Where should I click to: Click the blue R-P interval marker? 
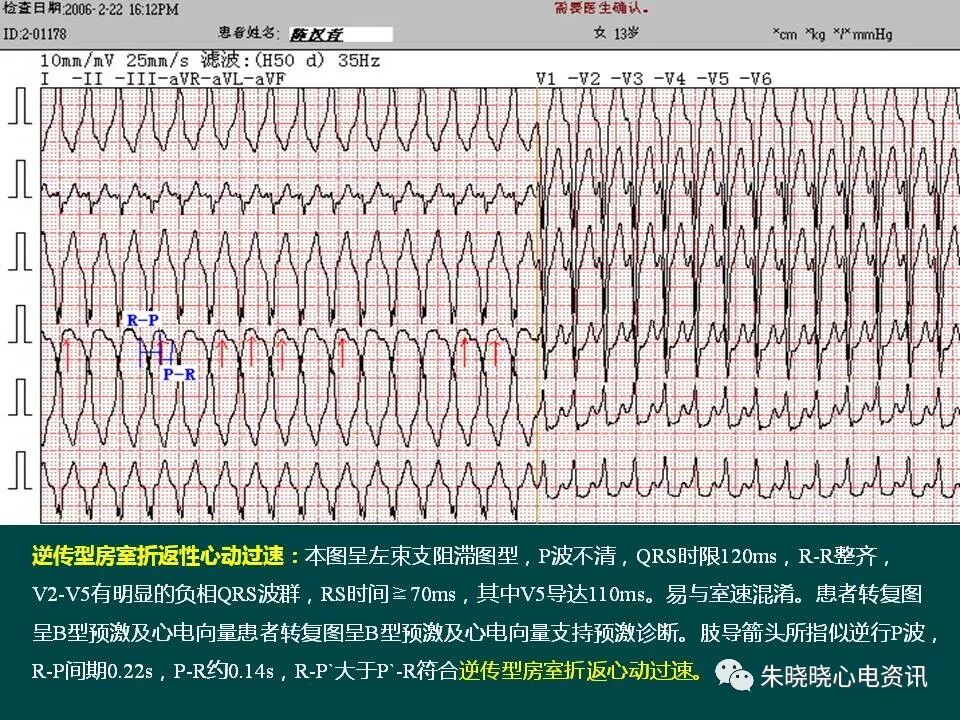143,318
